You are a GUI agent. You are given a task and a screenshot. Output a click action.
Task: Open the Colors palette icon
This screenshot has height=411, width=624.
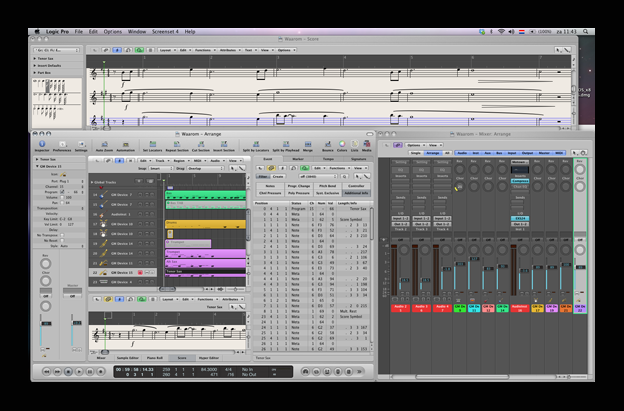point(342,144)
